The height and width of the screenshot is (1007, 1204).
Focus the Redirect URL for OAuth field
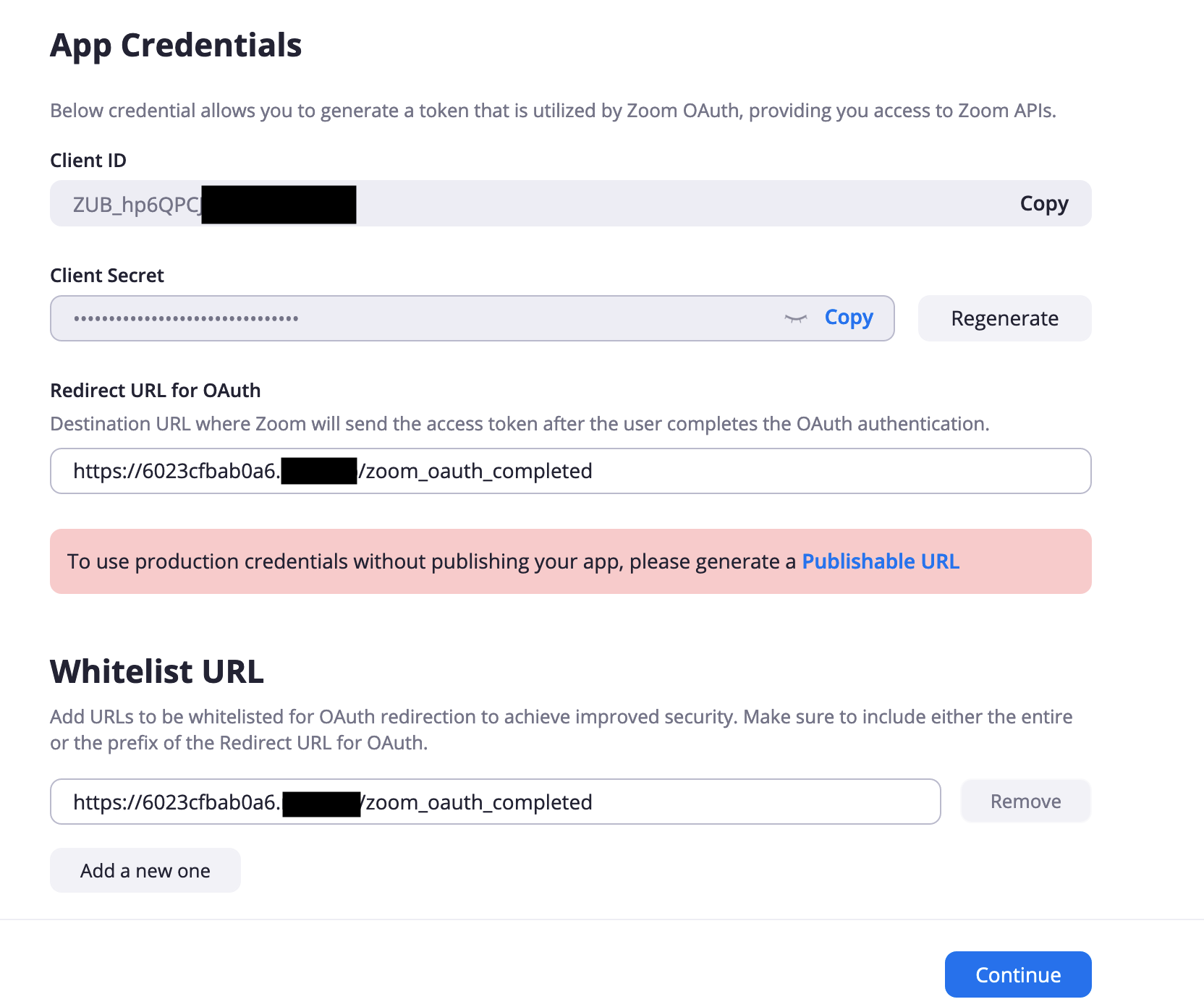[x=570, y=471]
